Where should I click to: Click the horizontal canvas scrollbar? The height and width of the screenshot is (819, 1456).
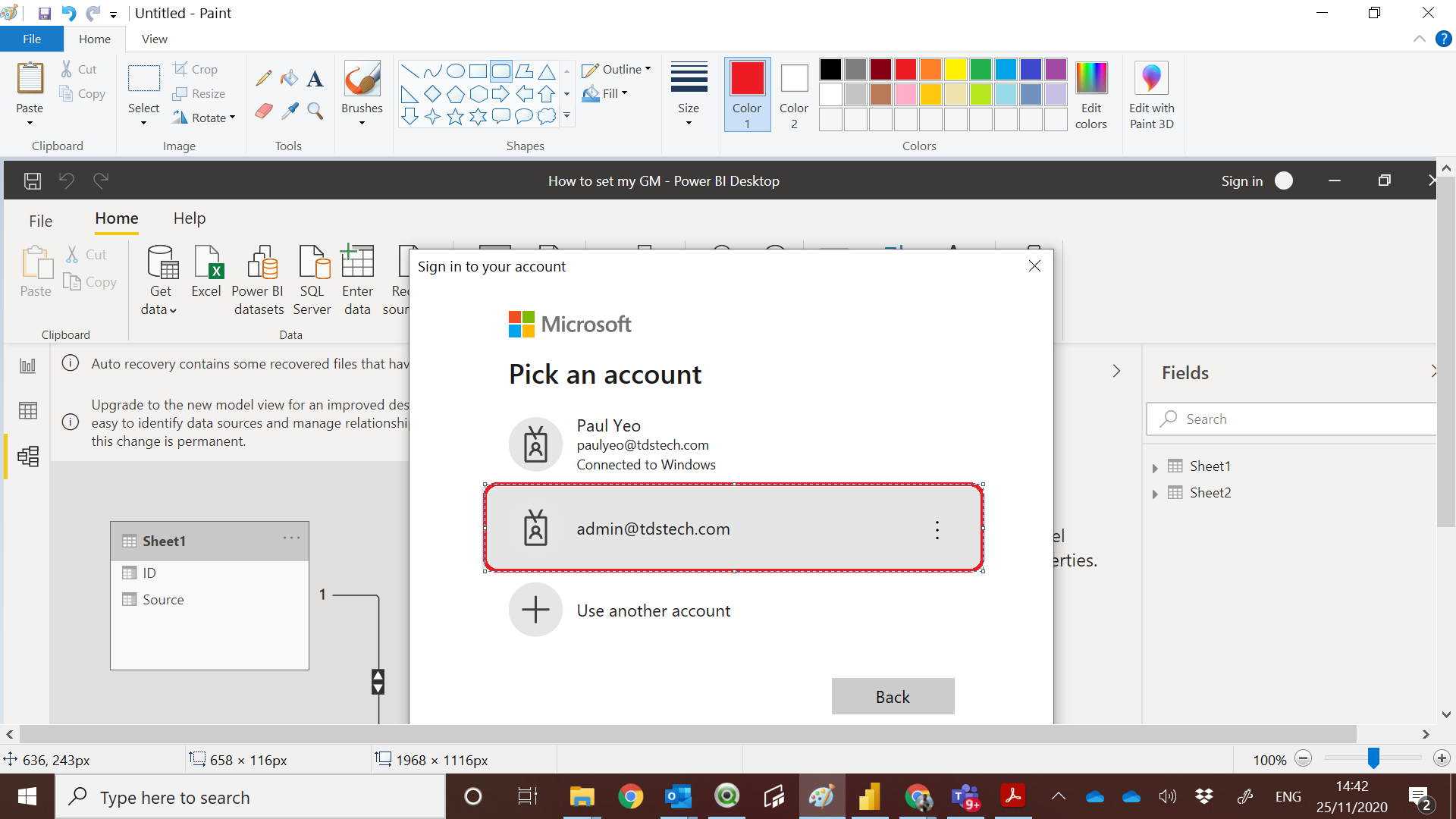688,734
